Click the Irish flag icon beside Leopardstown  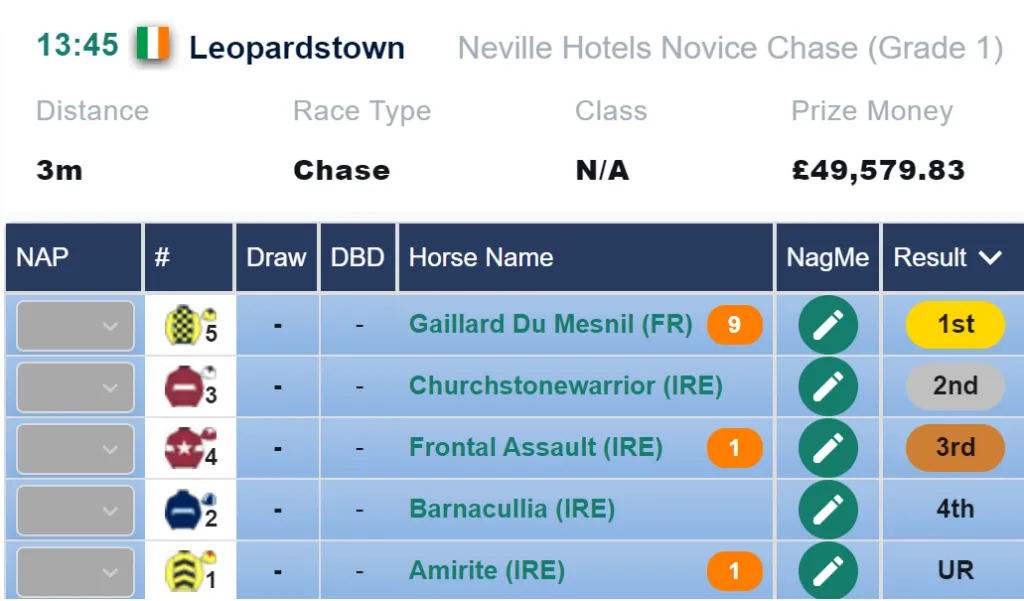pyautogui.click(x=153, y=44)
